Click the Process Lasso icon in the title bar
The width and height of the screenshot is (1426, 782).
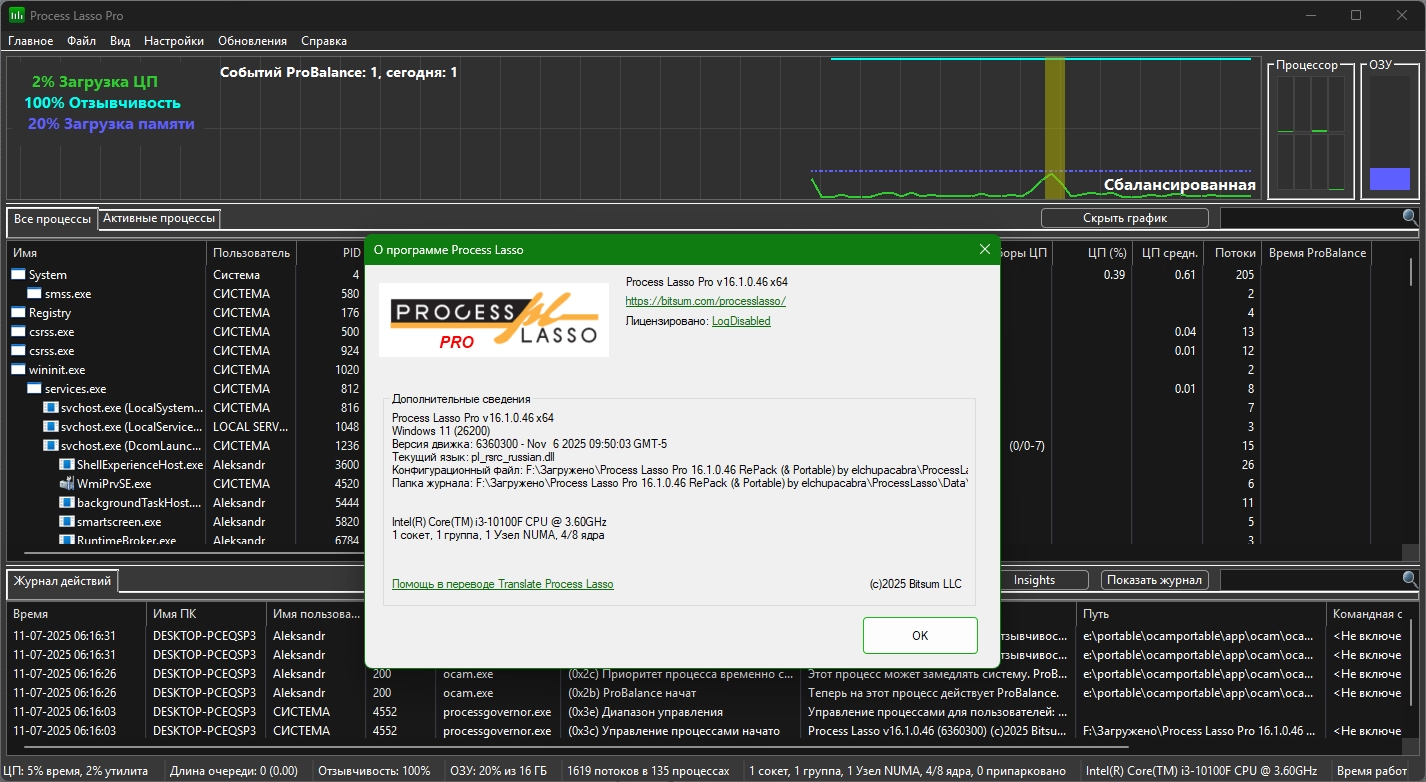point(17,15)
